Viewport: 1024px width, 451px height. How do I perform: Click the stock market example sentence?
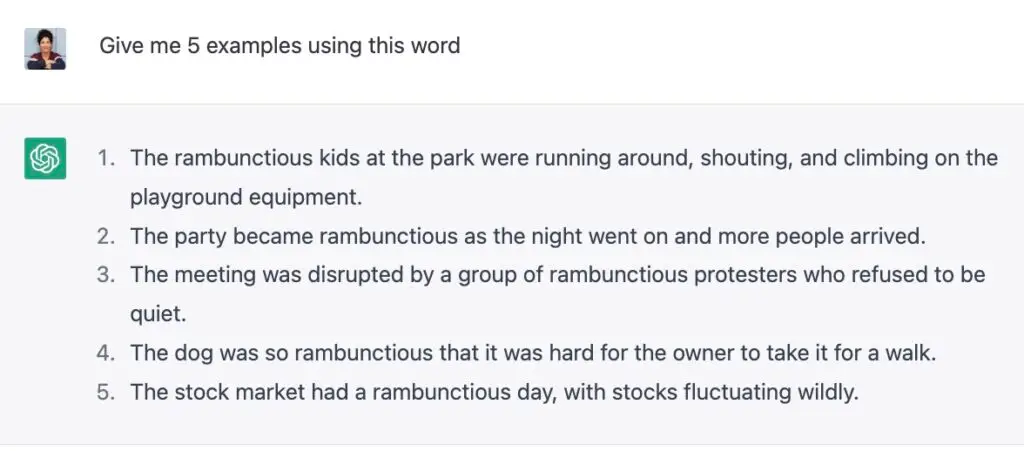click(x=494, y=392)
